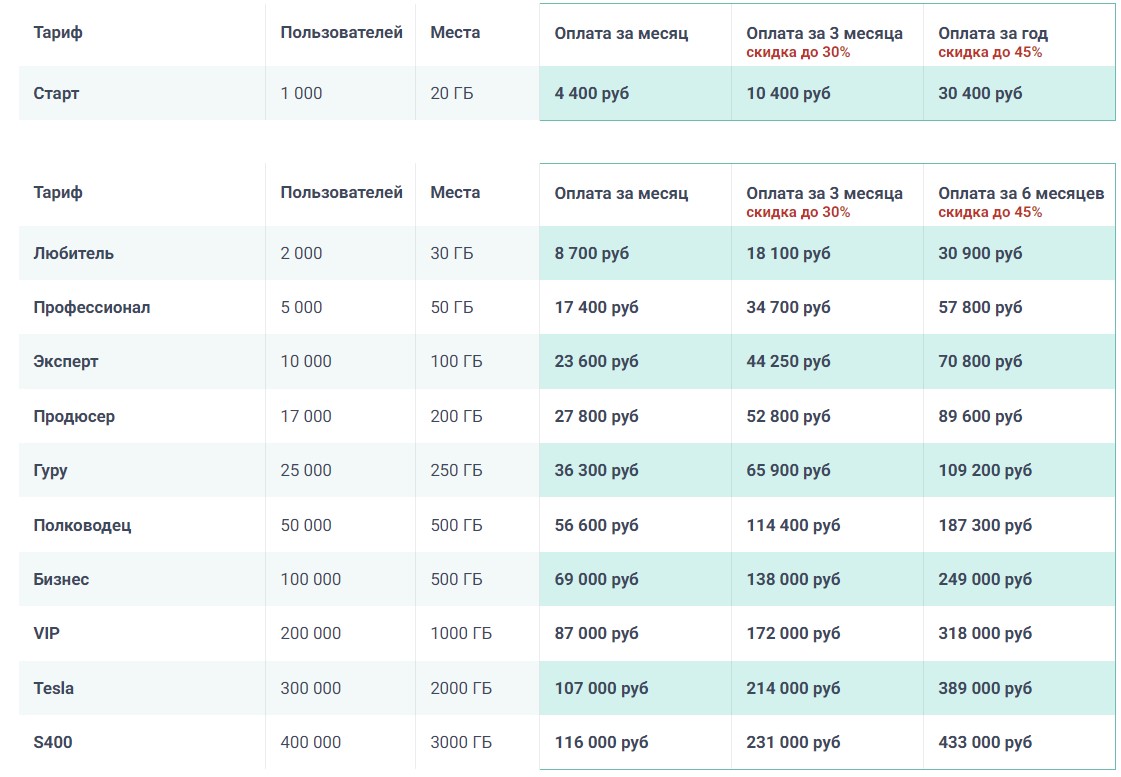Image resolution: width=1121 pixels, height=777 pixels.
Task: Click Tesla six-month price 389 000 руб
Action: click(x=984, y=688)
